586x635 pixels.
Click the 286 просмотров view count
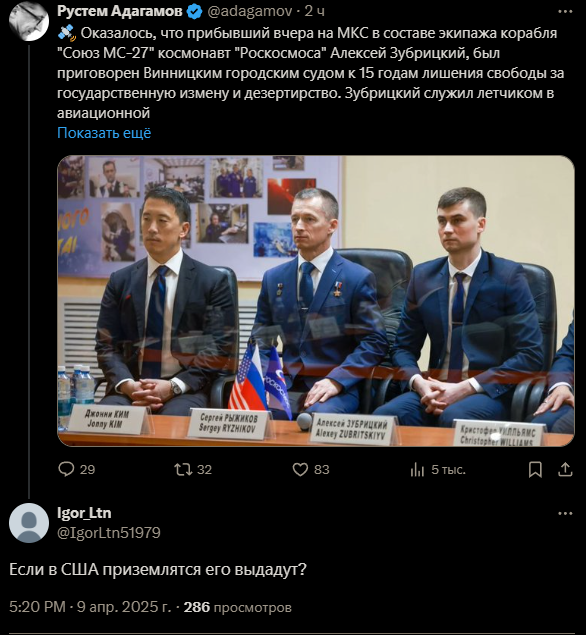point(238,607)
